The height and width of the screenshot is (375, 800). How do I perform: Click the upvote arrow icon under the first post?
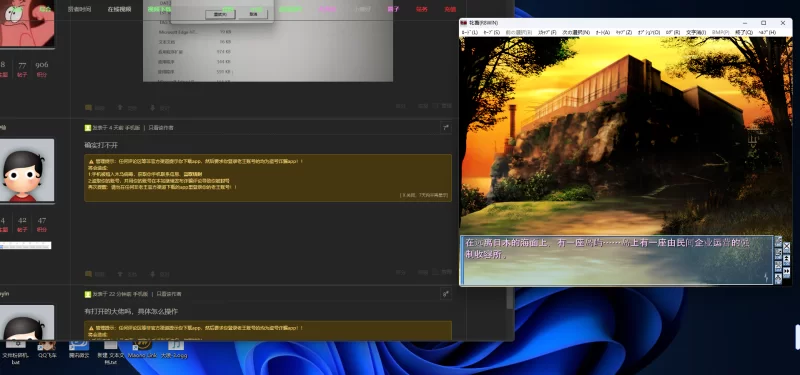[120, 108]
